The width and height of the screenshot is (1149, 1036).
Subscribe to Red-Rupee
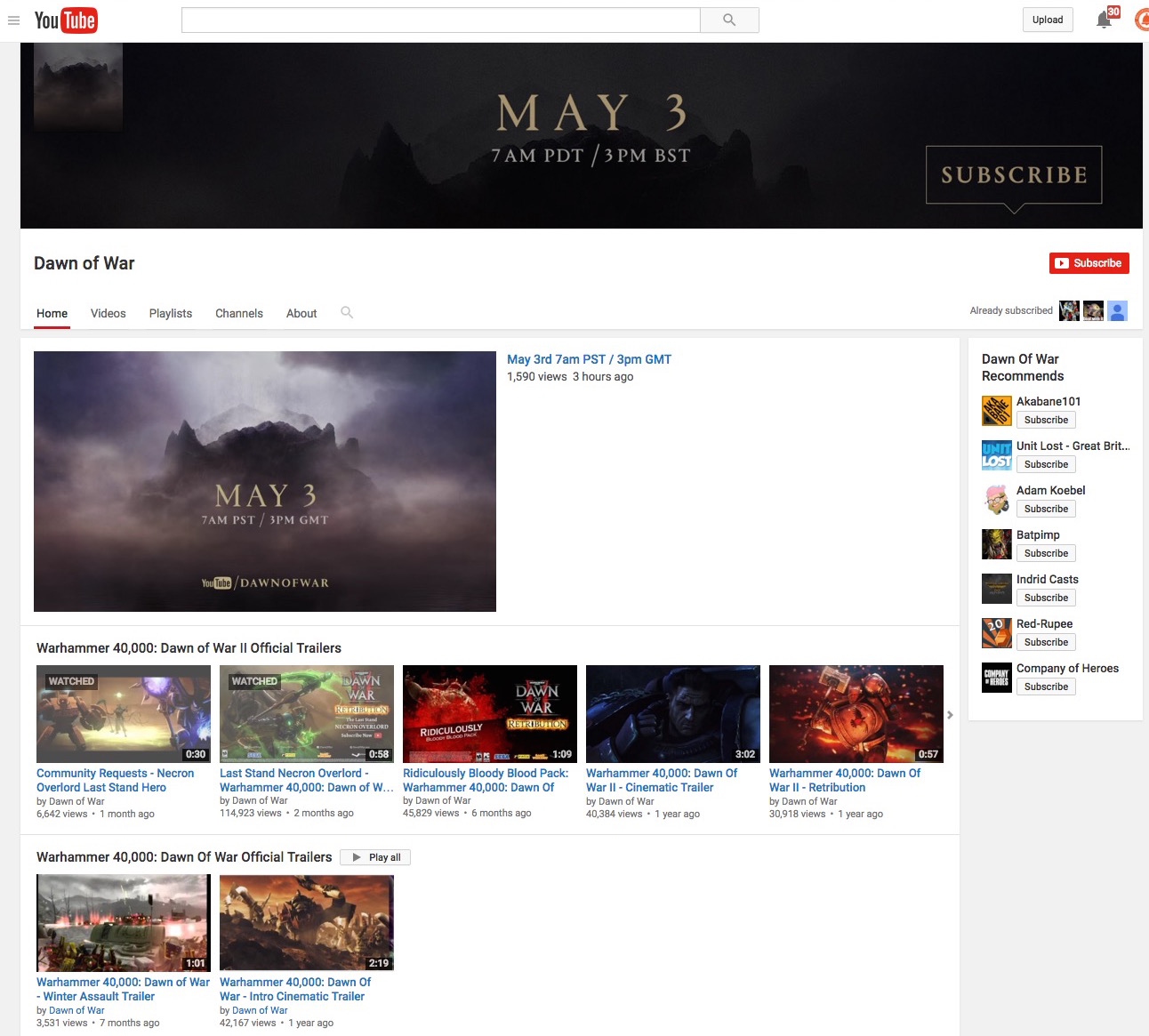click(1046, 642)
